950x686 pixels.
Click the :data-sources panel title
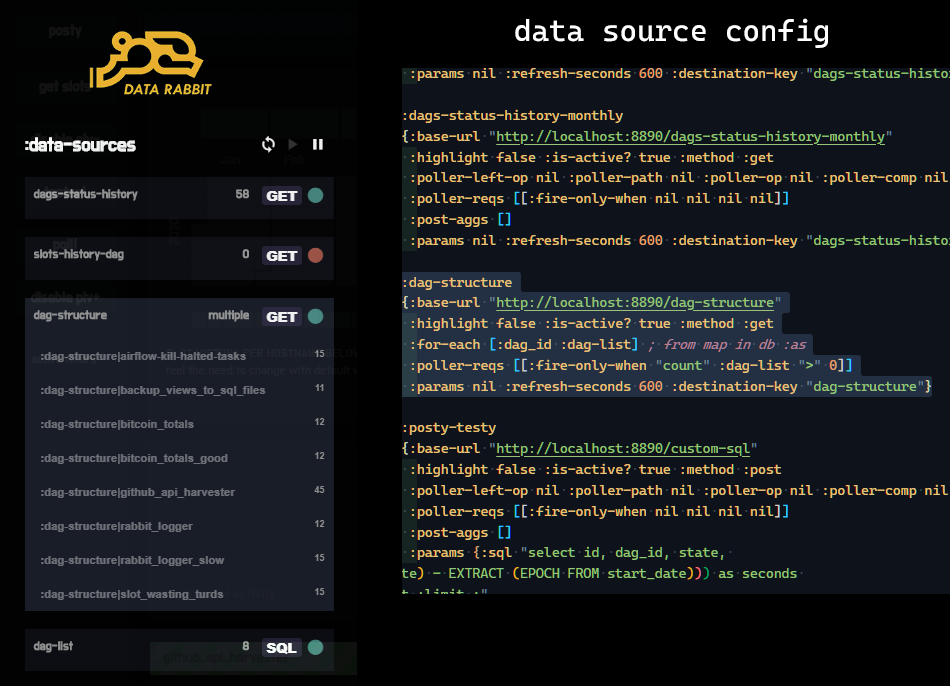[80, 145]
